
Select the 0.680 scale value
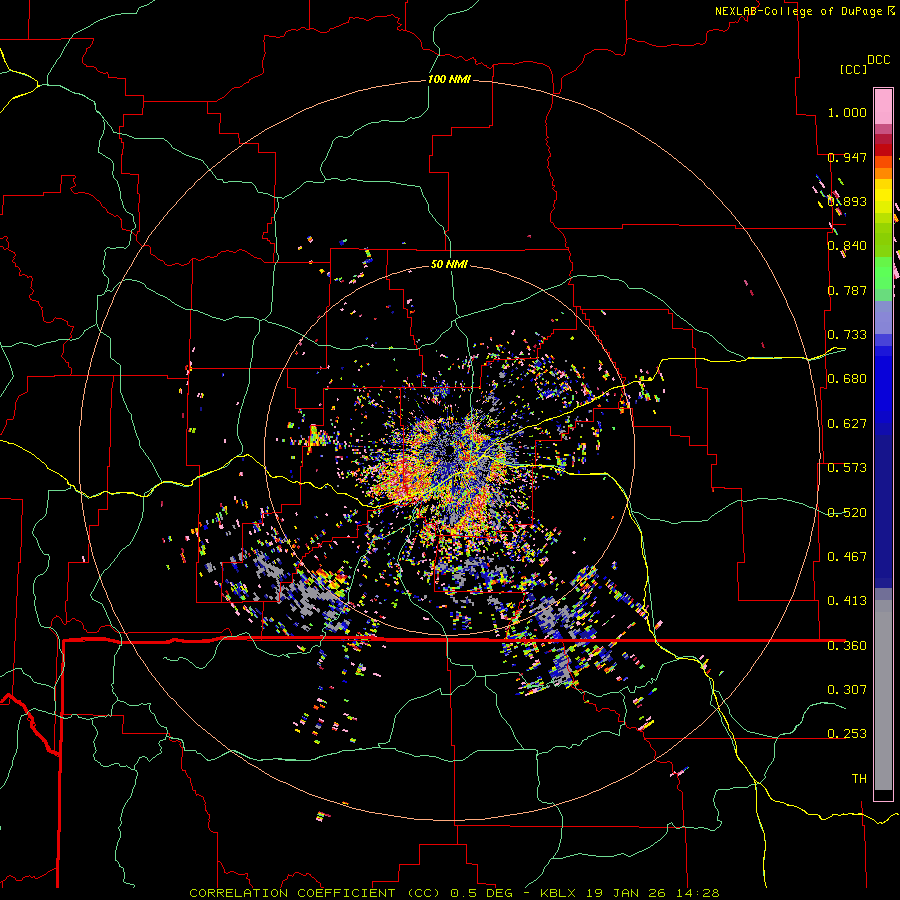pos(847,379)
